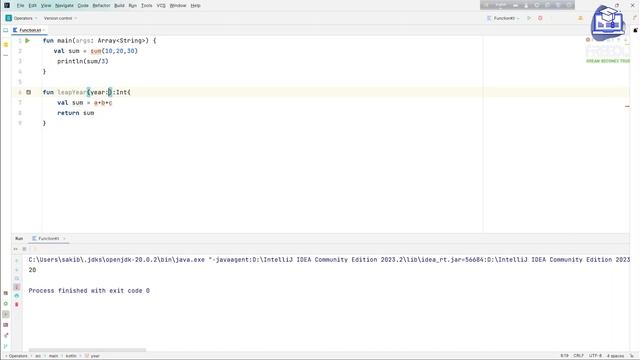This screenshot has width=640, height=360.
Task: Open the Project tool window icon
Action: [6, 30]
